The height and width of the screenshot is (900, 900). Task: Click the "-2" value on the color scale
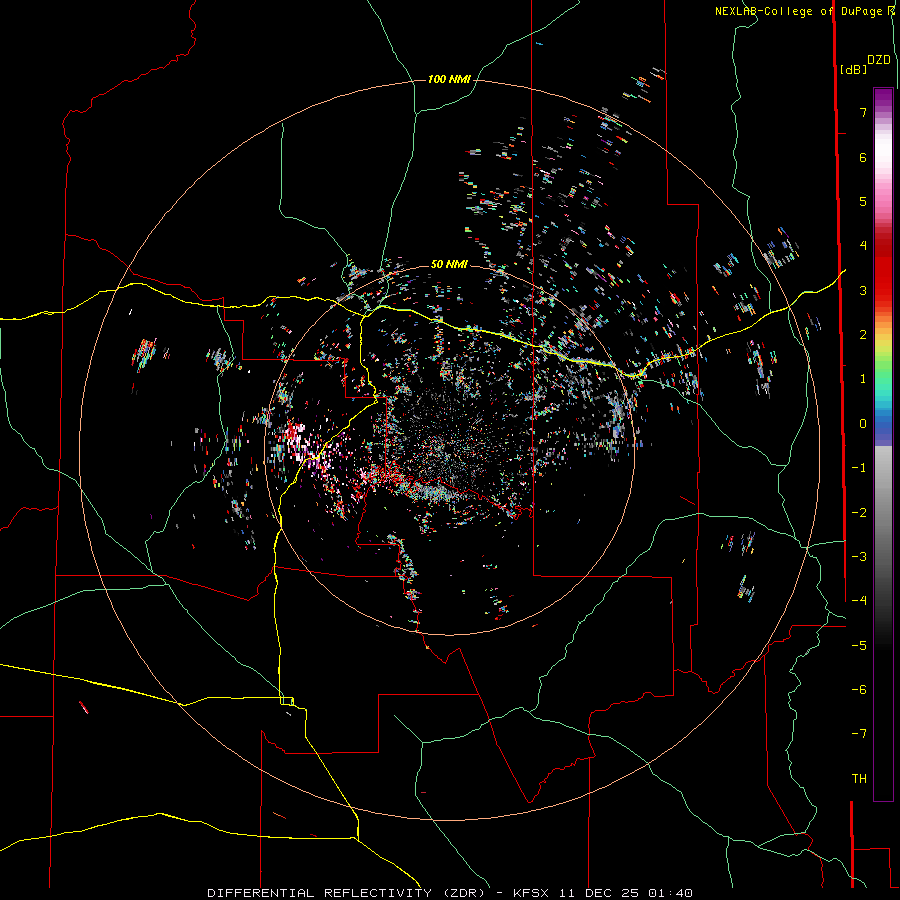pos(859,513)
